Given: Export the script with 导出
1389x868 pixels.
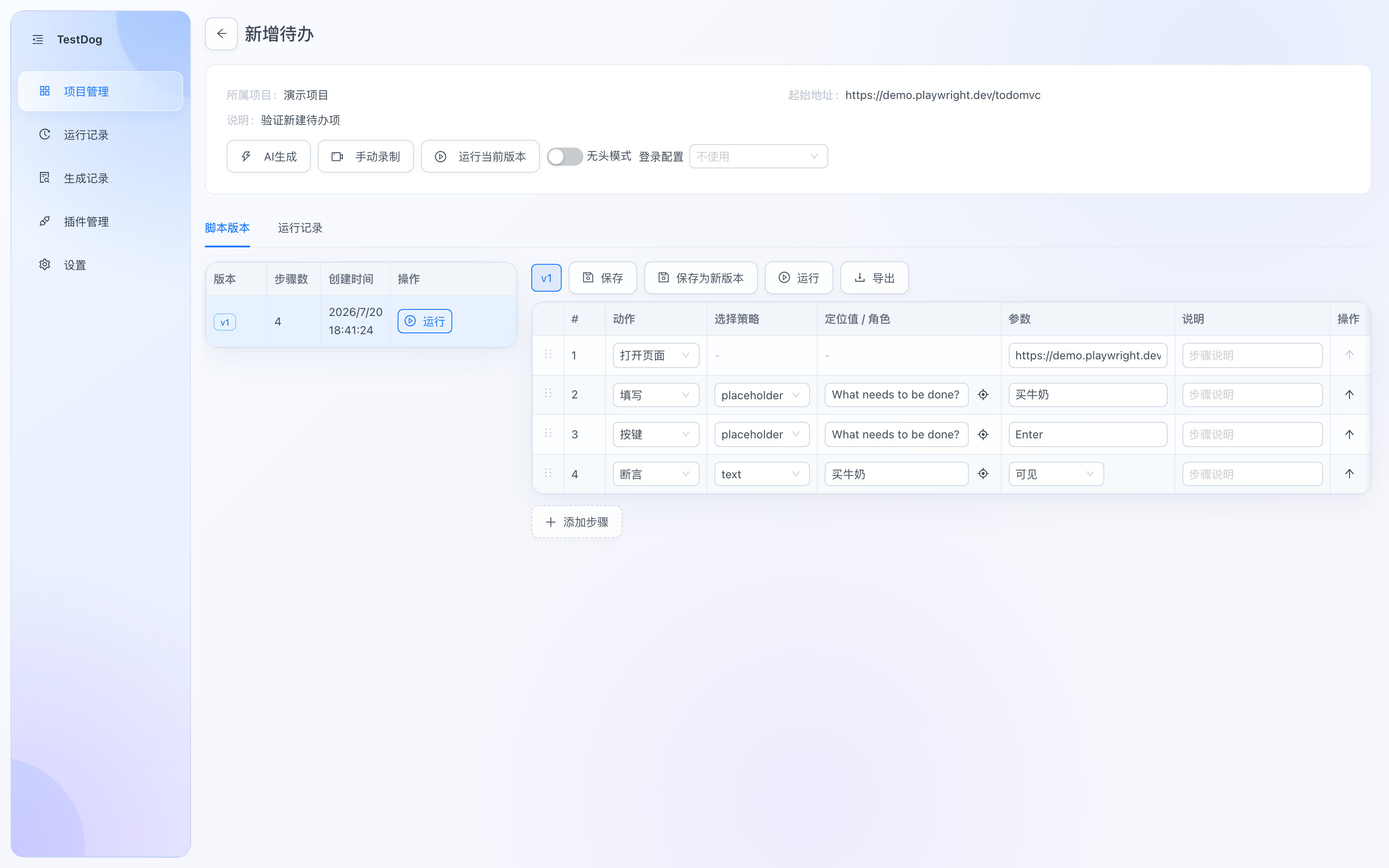Looking at the screenshot, I should [875, 278].
